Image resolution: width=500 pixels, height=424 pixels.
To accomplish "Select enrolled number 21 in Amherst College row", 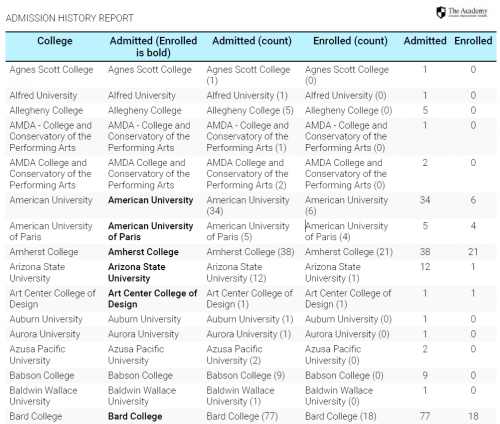I will tap(473, 252).
